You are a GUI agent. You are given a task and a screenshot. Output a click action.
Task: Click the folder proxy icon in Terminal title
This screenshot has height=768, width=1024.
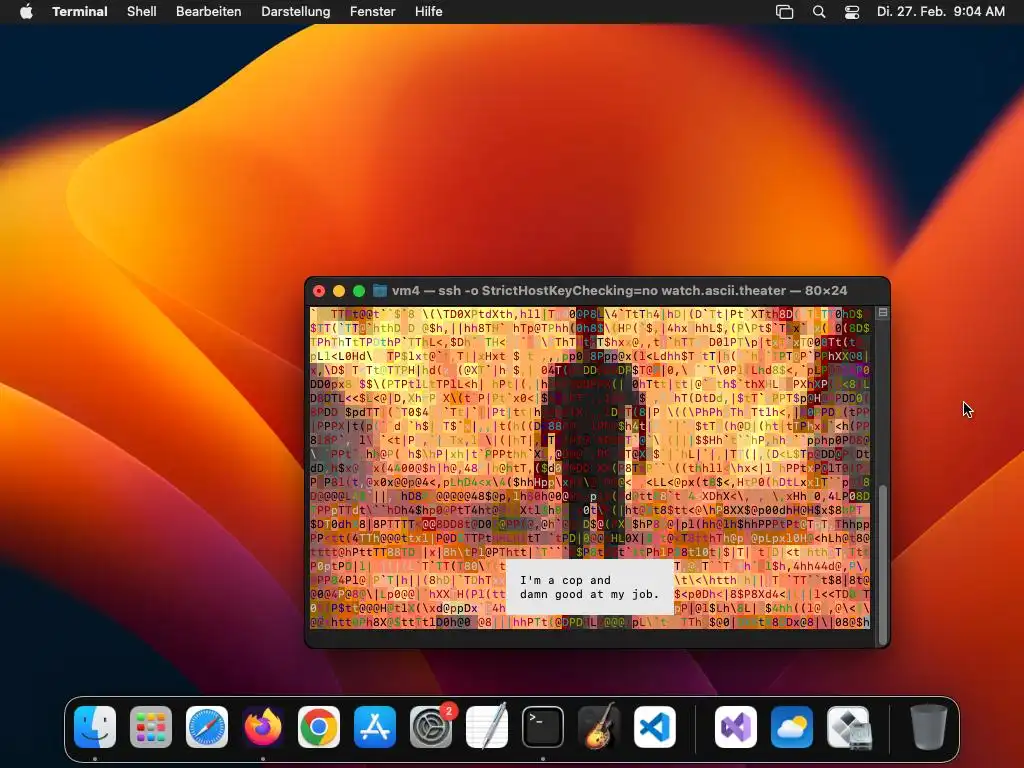379,291
